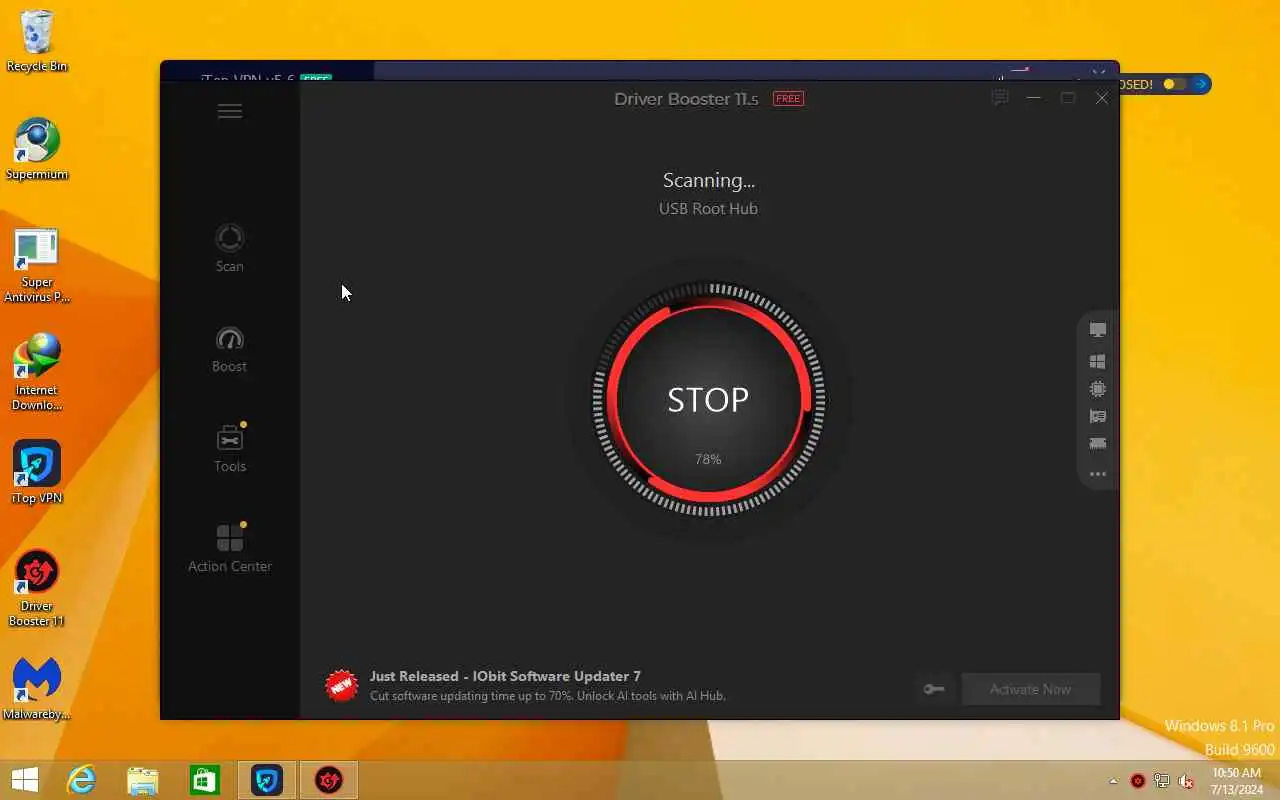1280x800 pixels.
Task: Expand the three-dot more options in right panel
Action: [x=1098, y=474]
